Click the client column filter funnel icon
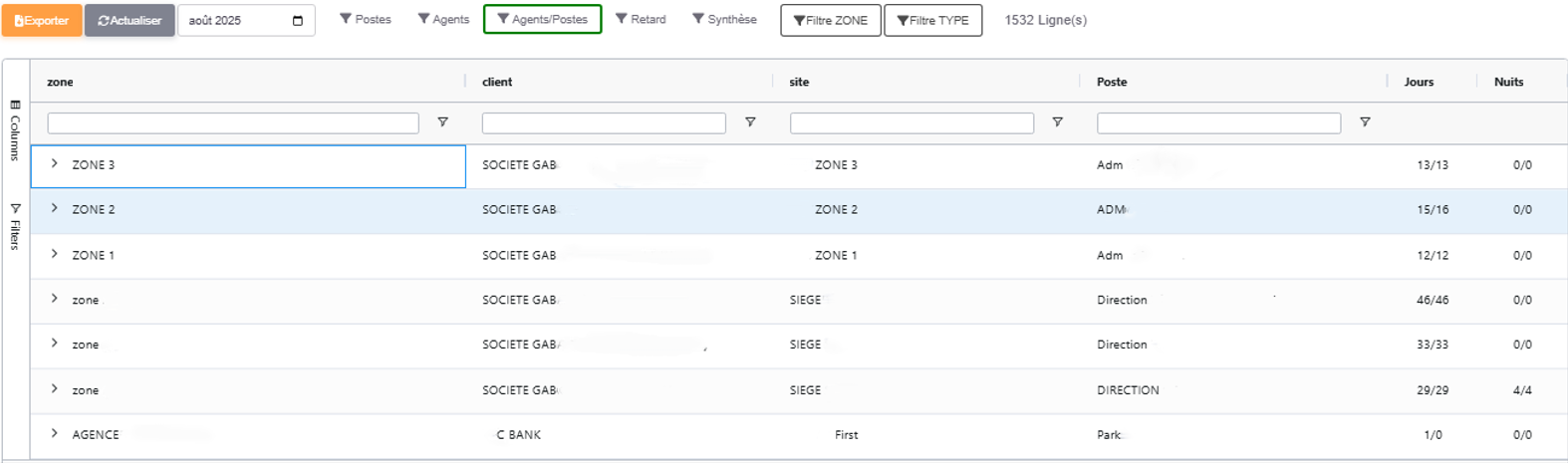Image resolution: width=1568 pixels, height=463 pixels. click(750, 122)
